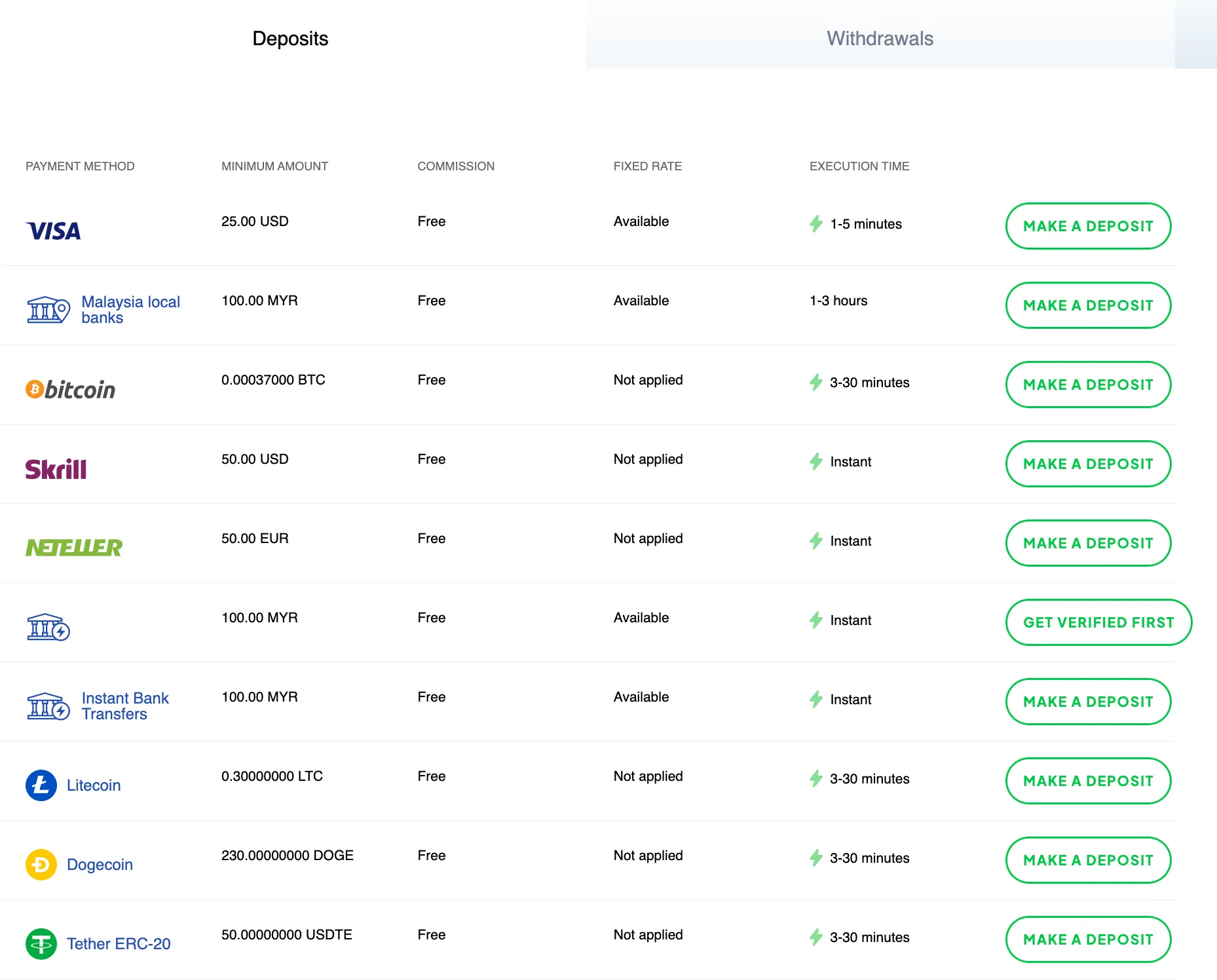The height and width of the screenshot is (980, 1217).
Task: Make a deposit via Instant Bank Transfers
Action: tap(1088, 702)
